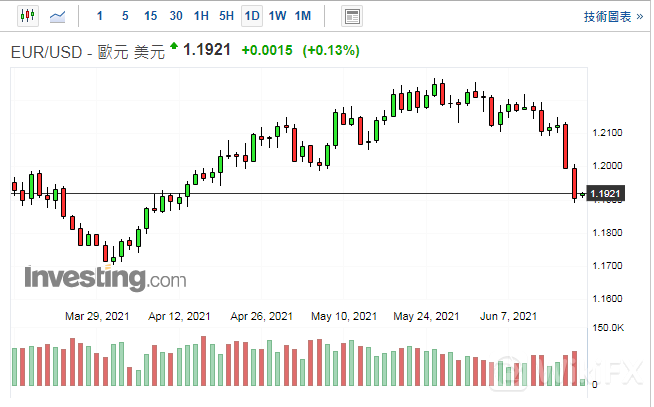Viewport: 654px width, 407px height.
Task: Switch to the 30 minute interval
Action: tap(176, 16)
